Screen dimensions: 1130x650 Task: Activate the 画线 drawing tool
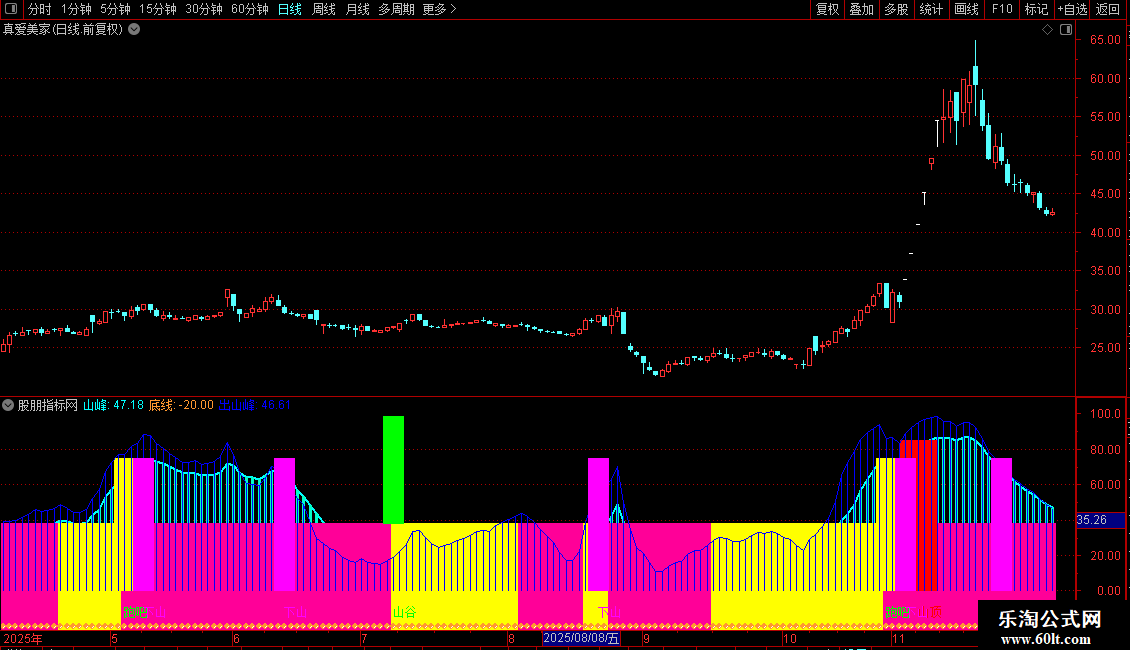click(966, 9)
